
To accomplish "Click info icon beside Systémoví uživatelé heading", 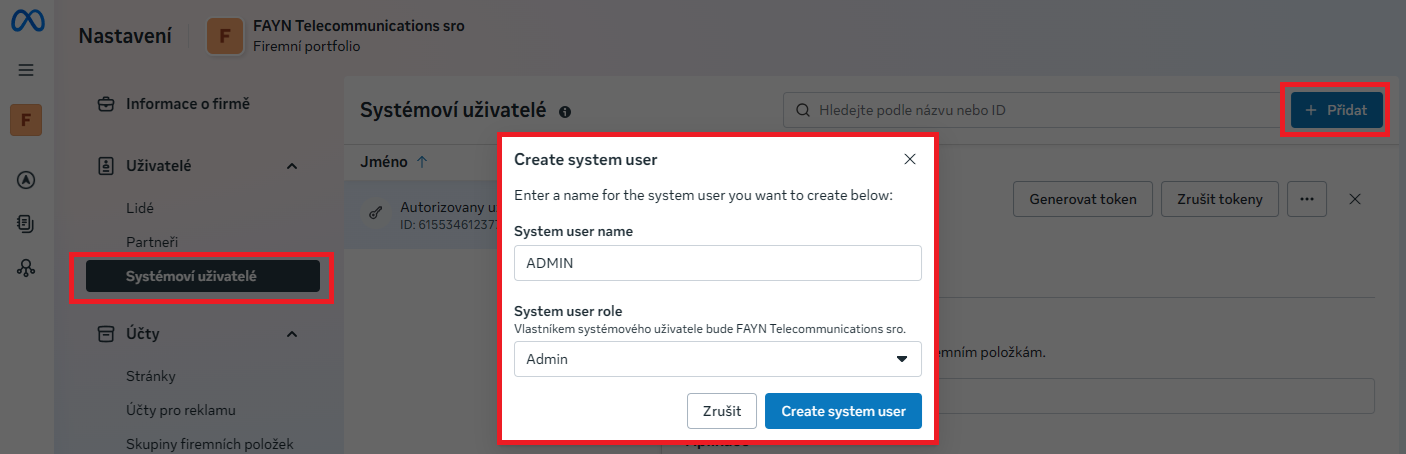I will [x=565, y=112].
